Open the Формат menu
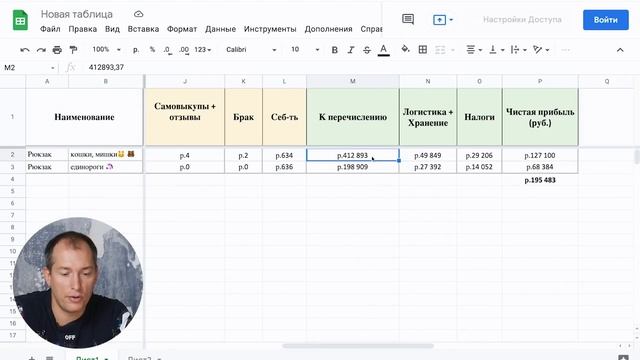Image resolution: width=640 pixels, height=360 pixels. 182,29
